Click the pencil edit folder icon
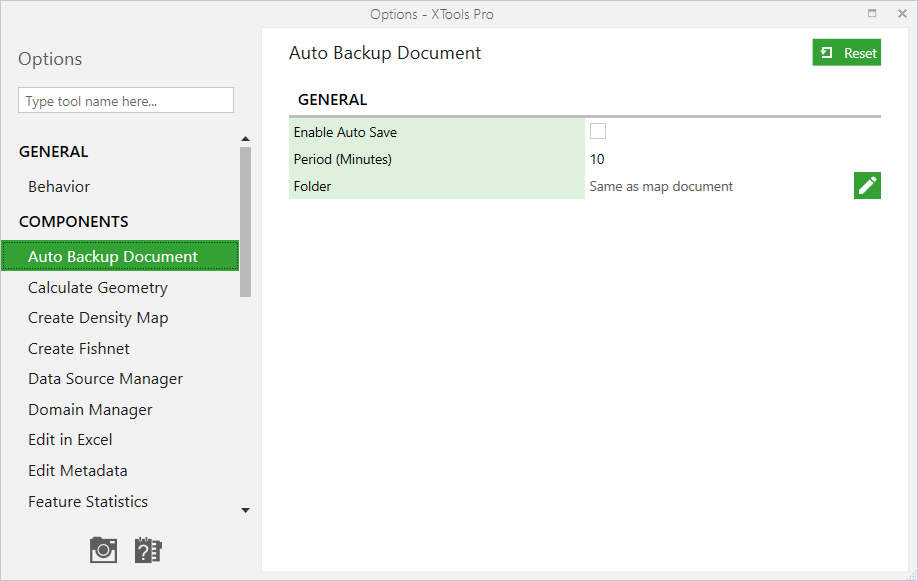 [867, 186]
